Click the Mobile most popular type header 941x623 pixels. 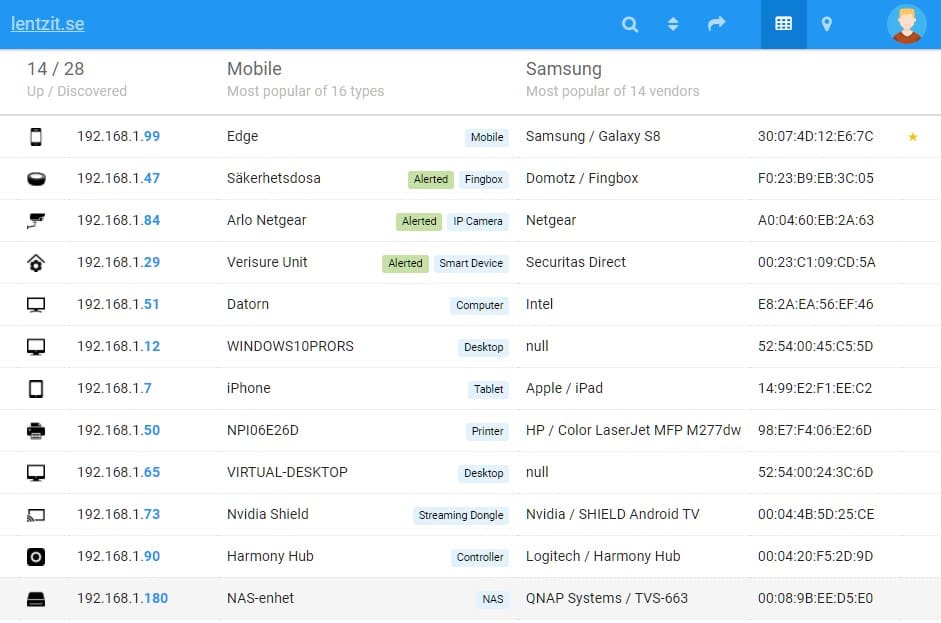(254, 69)
